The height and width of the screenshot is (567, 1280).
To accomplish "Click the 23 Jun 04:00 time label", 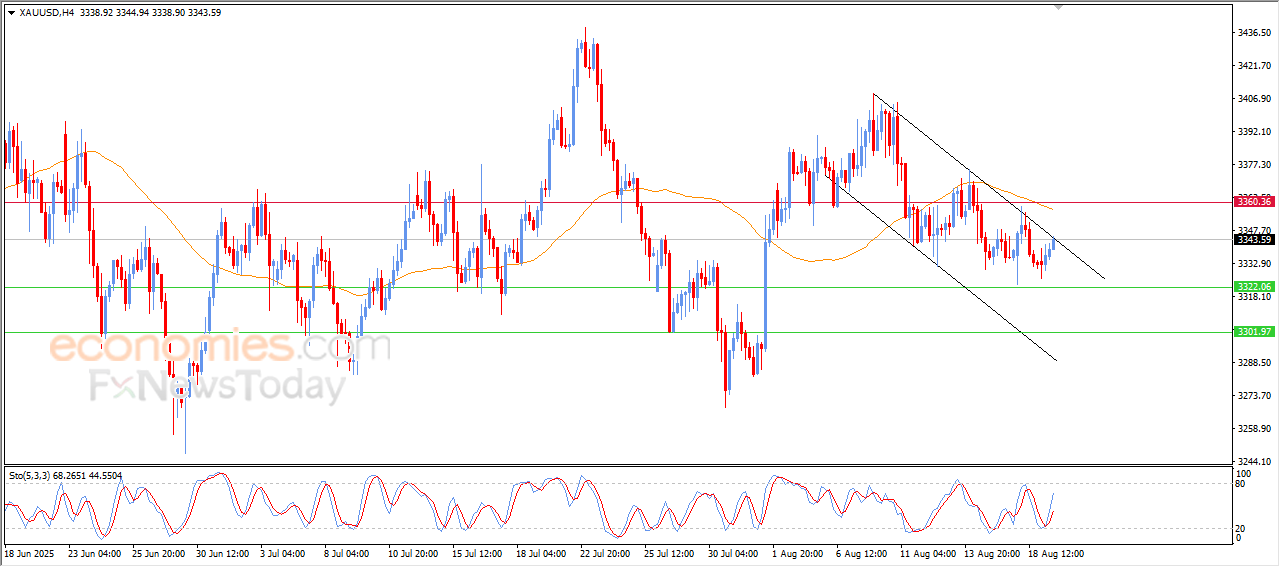I will pos(93,553).
